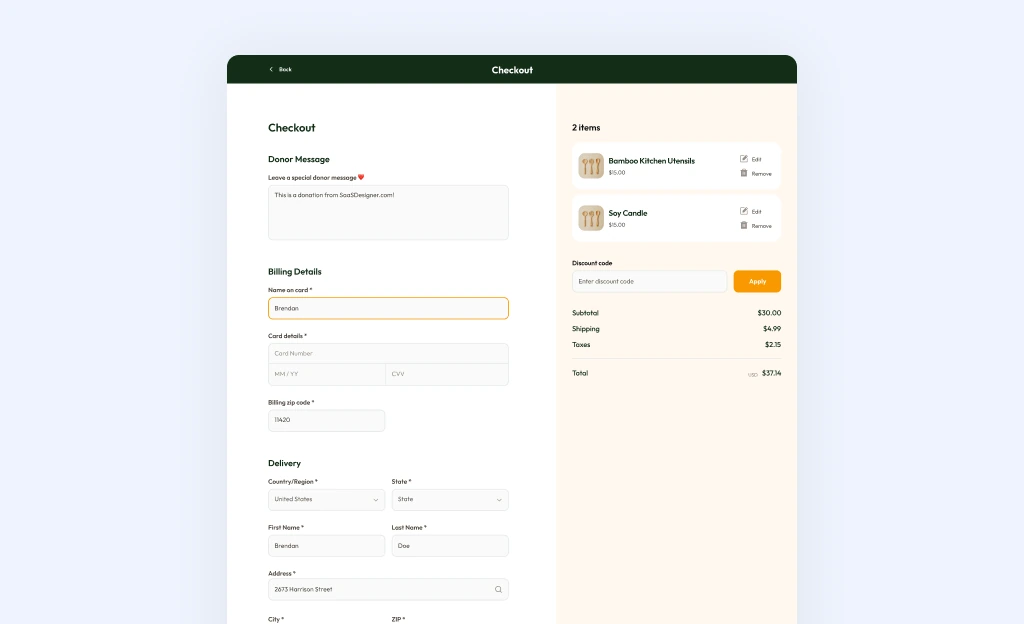Click the edit icon for Soy Candle
The height and width of the screenshot is (624, 1024).
tap(744, 211)
